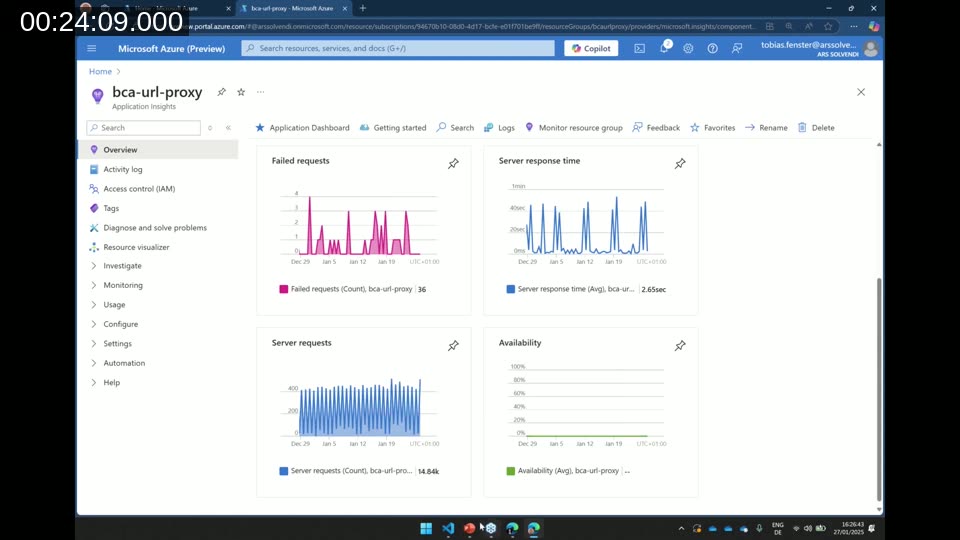Open the header feedback icon
The image size is (960, 540).
point(737,48)
